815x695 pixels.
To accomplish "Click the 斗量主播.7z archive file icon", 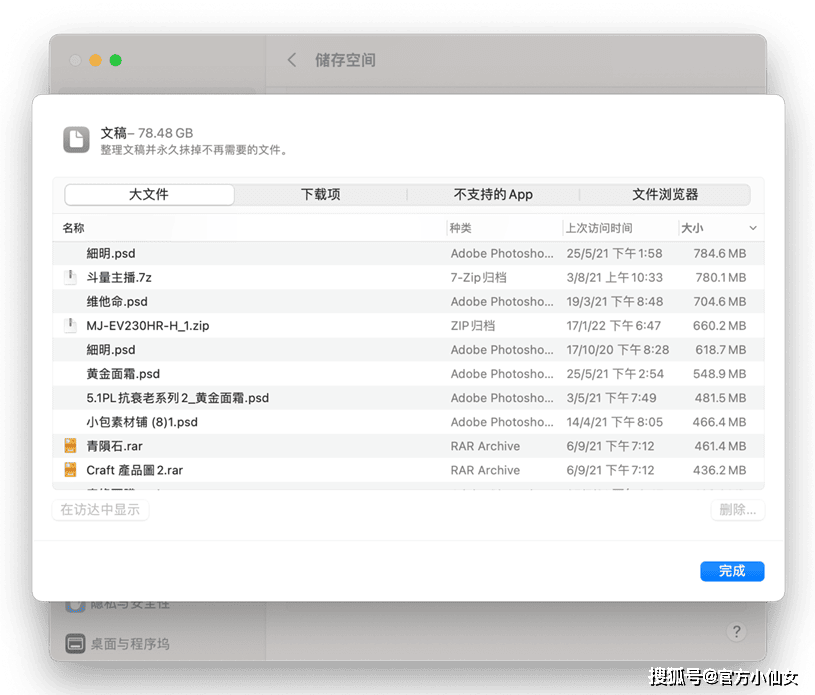I will (x=70, y=278).
